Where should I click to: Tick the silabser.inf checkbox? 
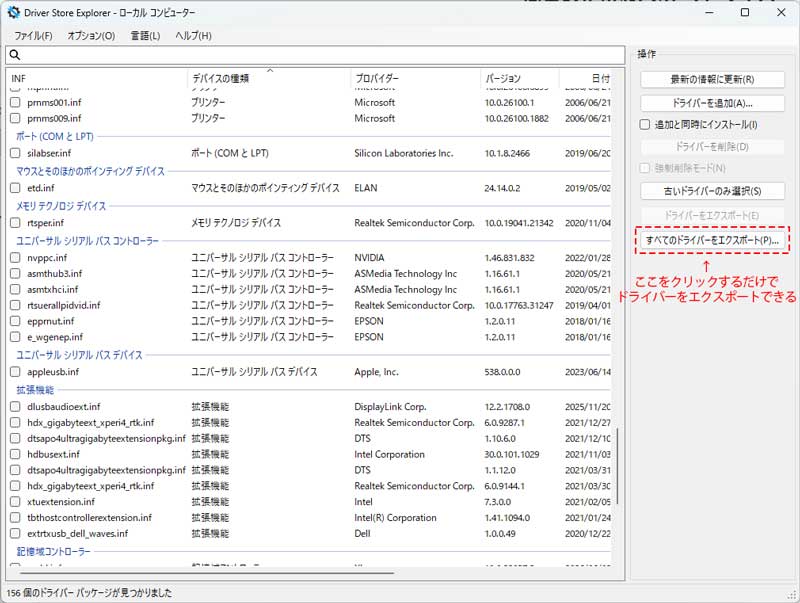click(x=15, y=153)
